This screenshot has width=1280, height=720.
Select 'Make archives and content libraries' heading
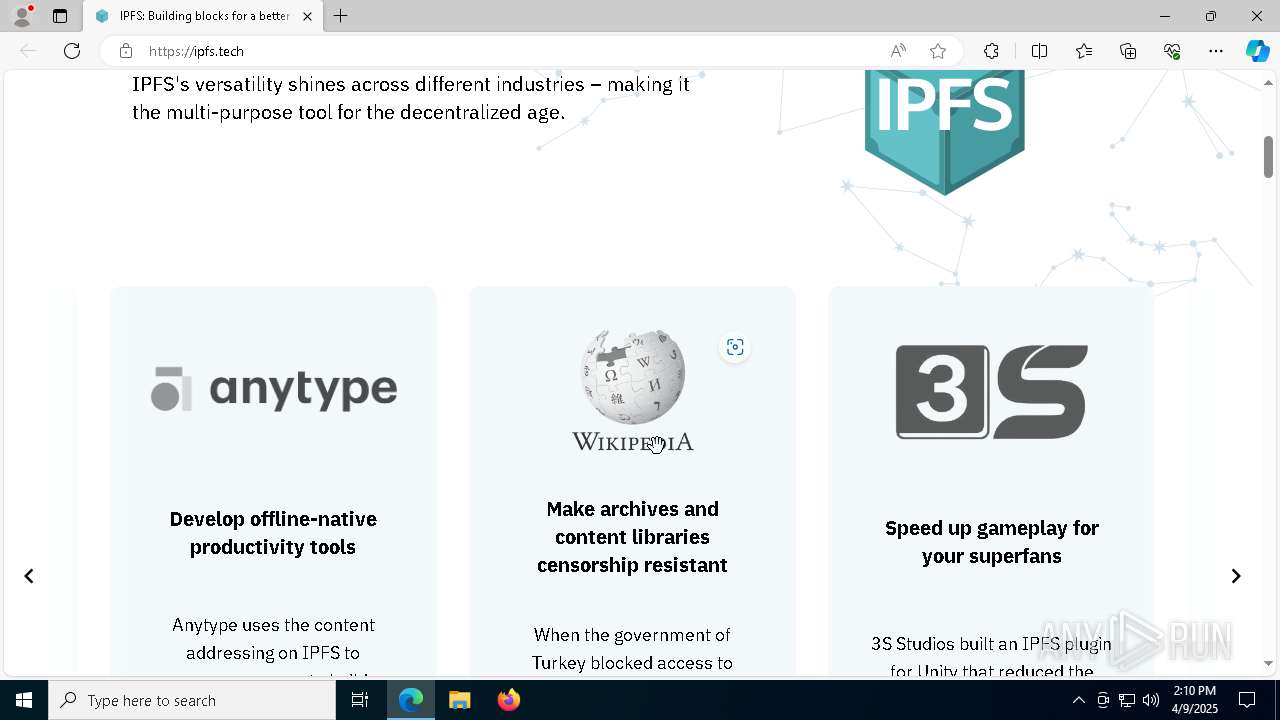(x=632, y=537)
